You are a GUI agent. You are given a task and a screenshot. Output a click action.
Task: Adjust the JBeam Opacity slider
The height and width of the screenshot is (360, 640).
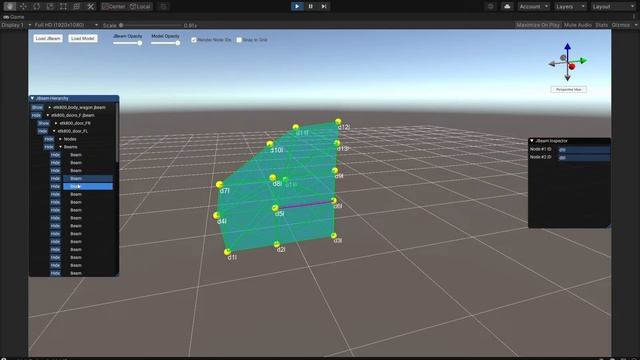(128, 43)
